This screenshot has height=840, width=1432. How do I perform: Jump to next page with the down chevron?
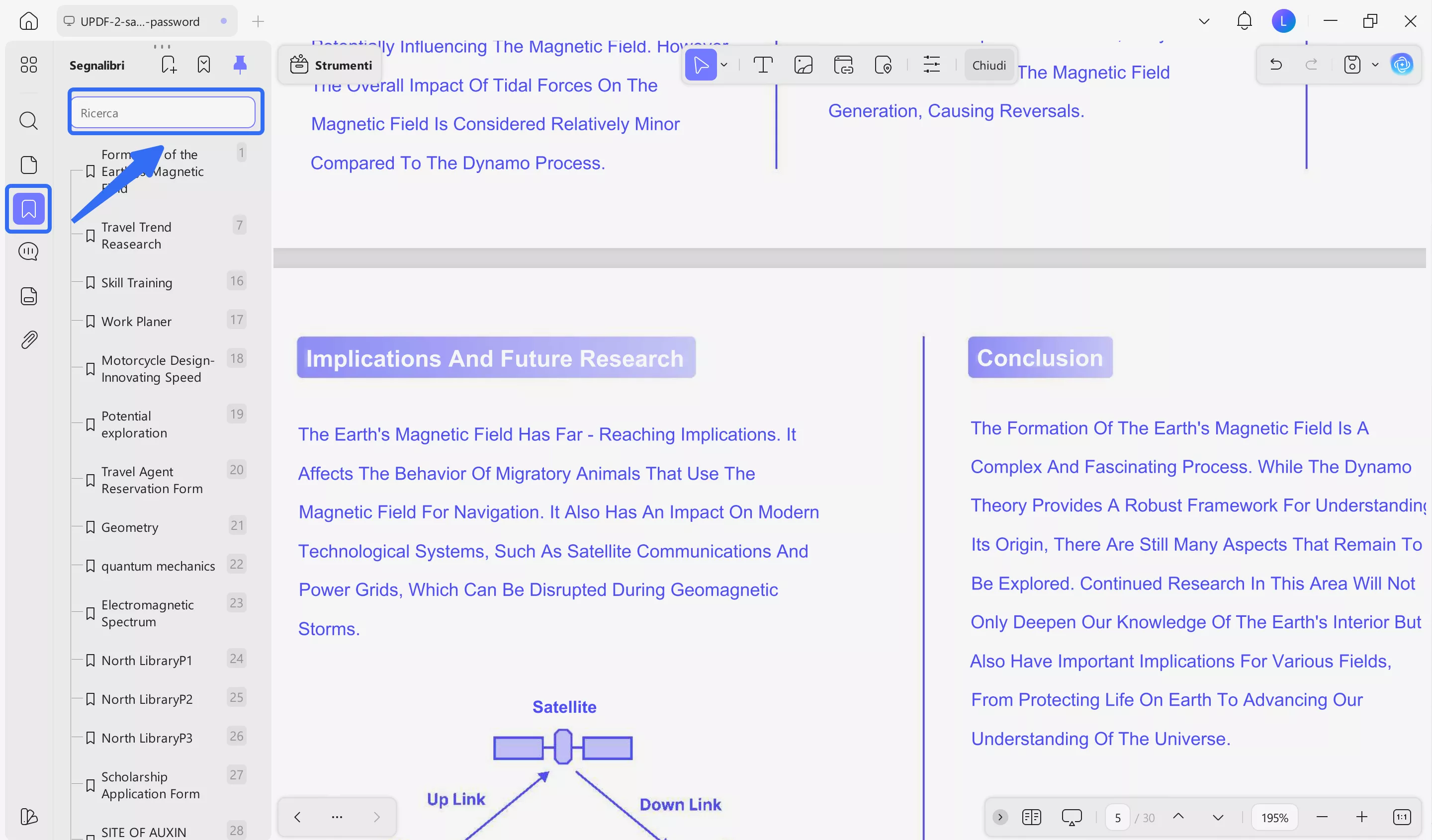[1218, 817]
